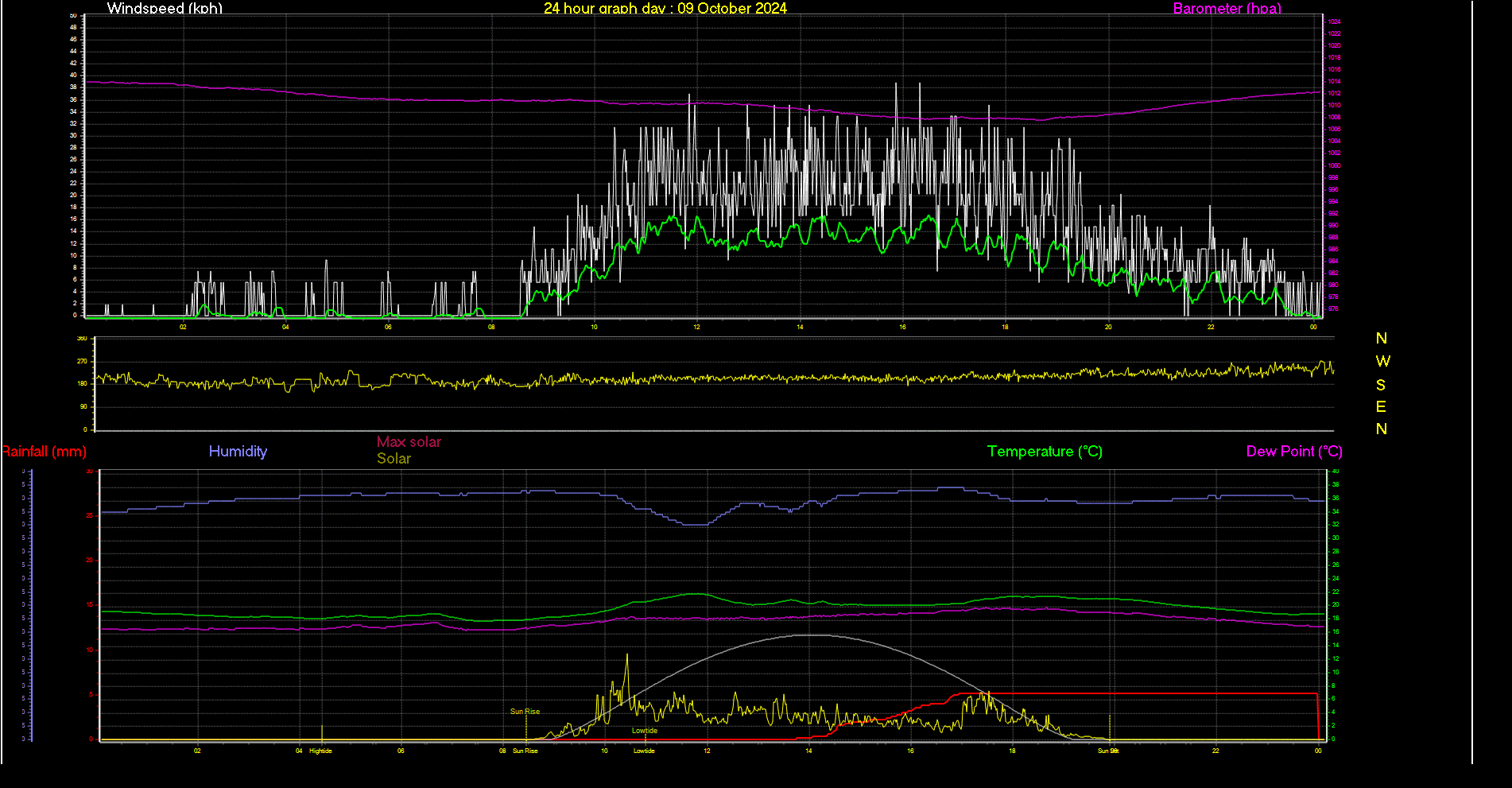Click the olive "Solar" legend label
This screenshot has height=788, width=1512.
tap(394, 459)
